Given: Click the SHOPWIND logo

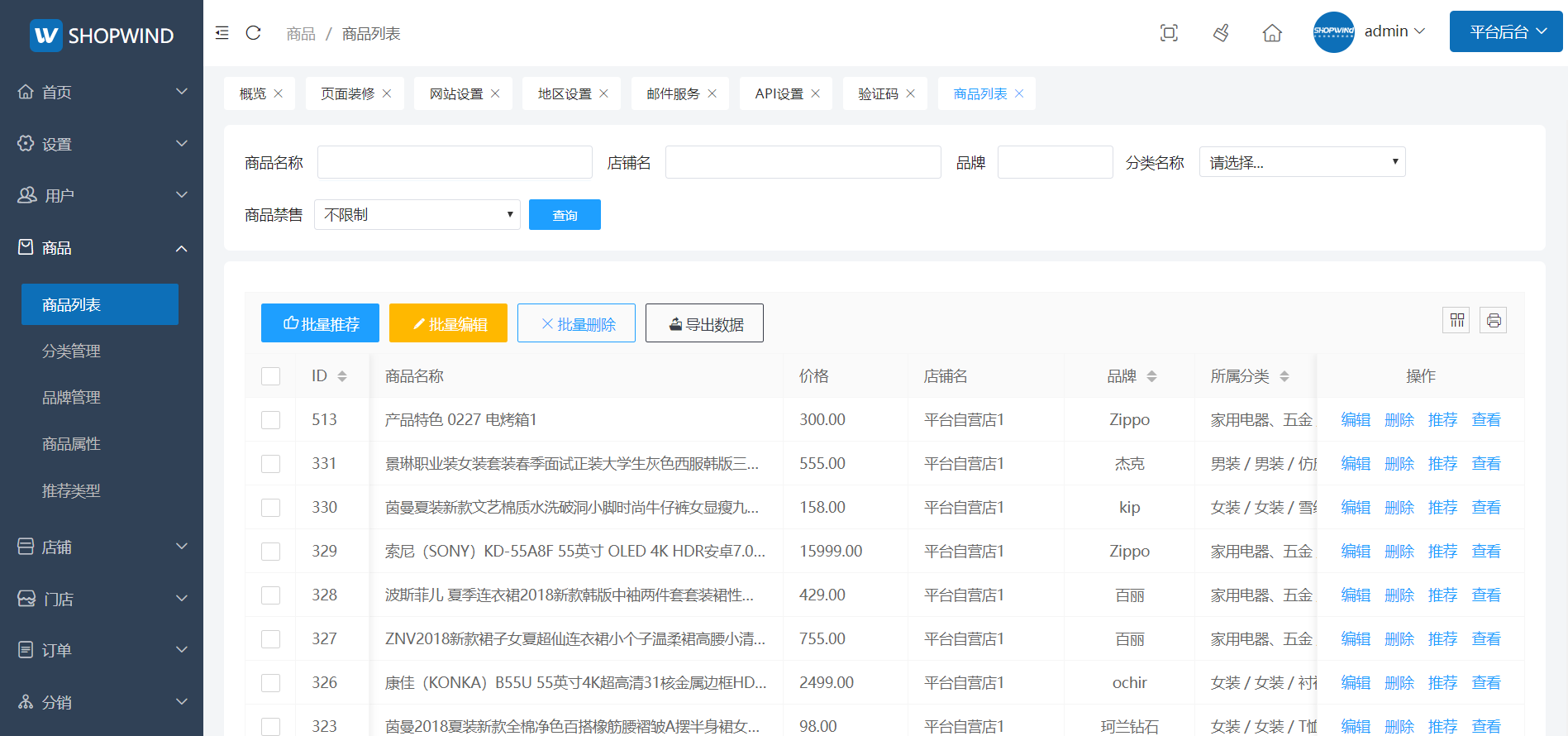Looking at the screenshot, I should click(x=102, y=36).
